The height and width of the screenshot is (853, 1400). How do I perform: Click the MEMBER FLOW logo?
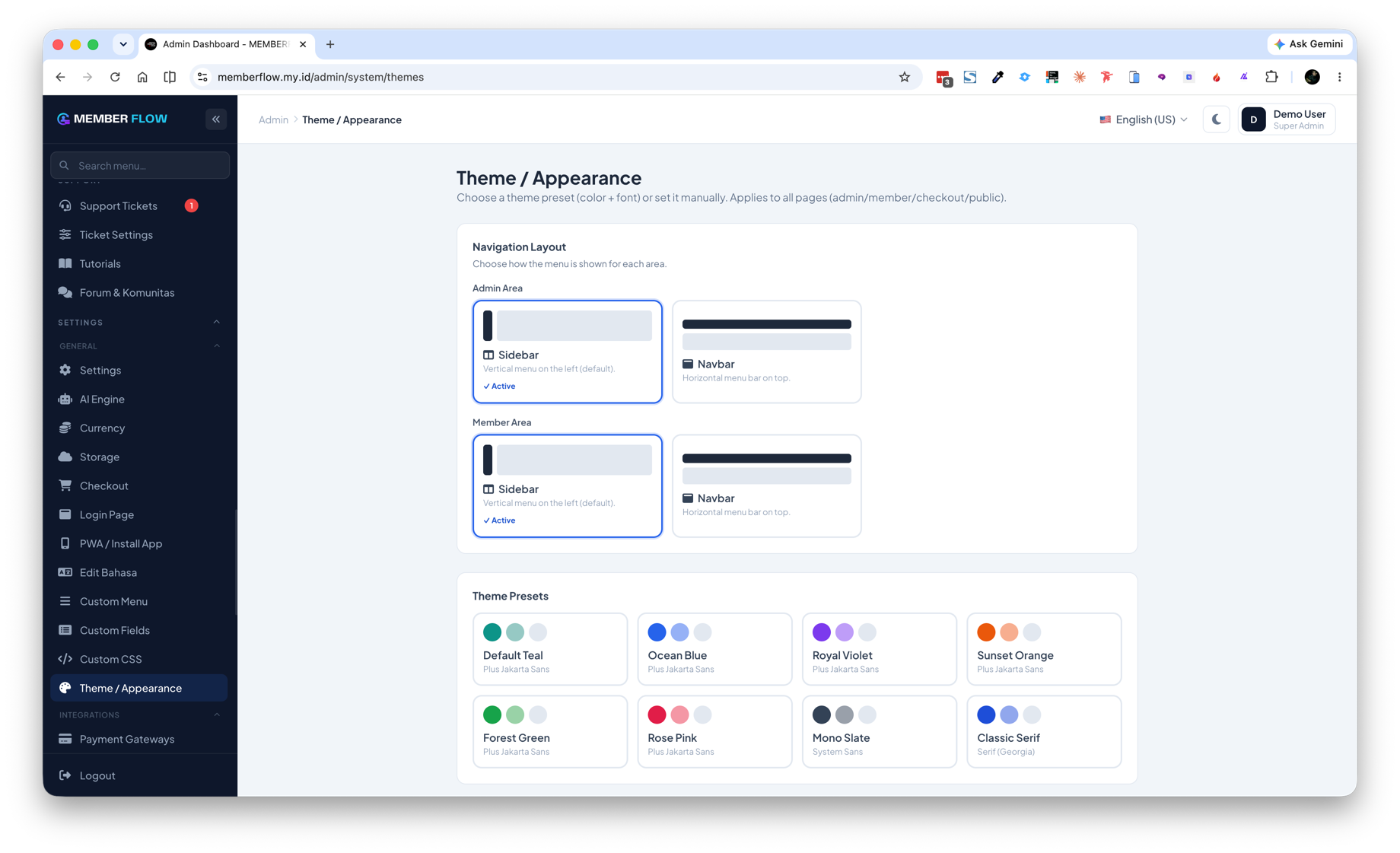click(x=113, y=119)
